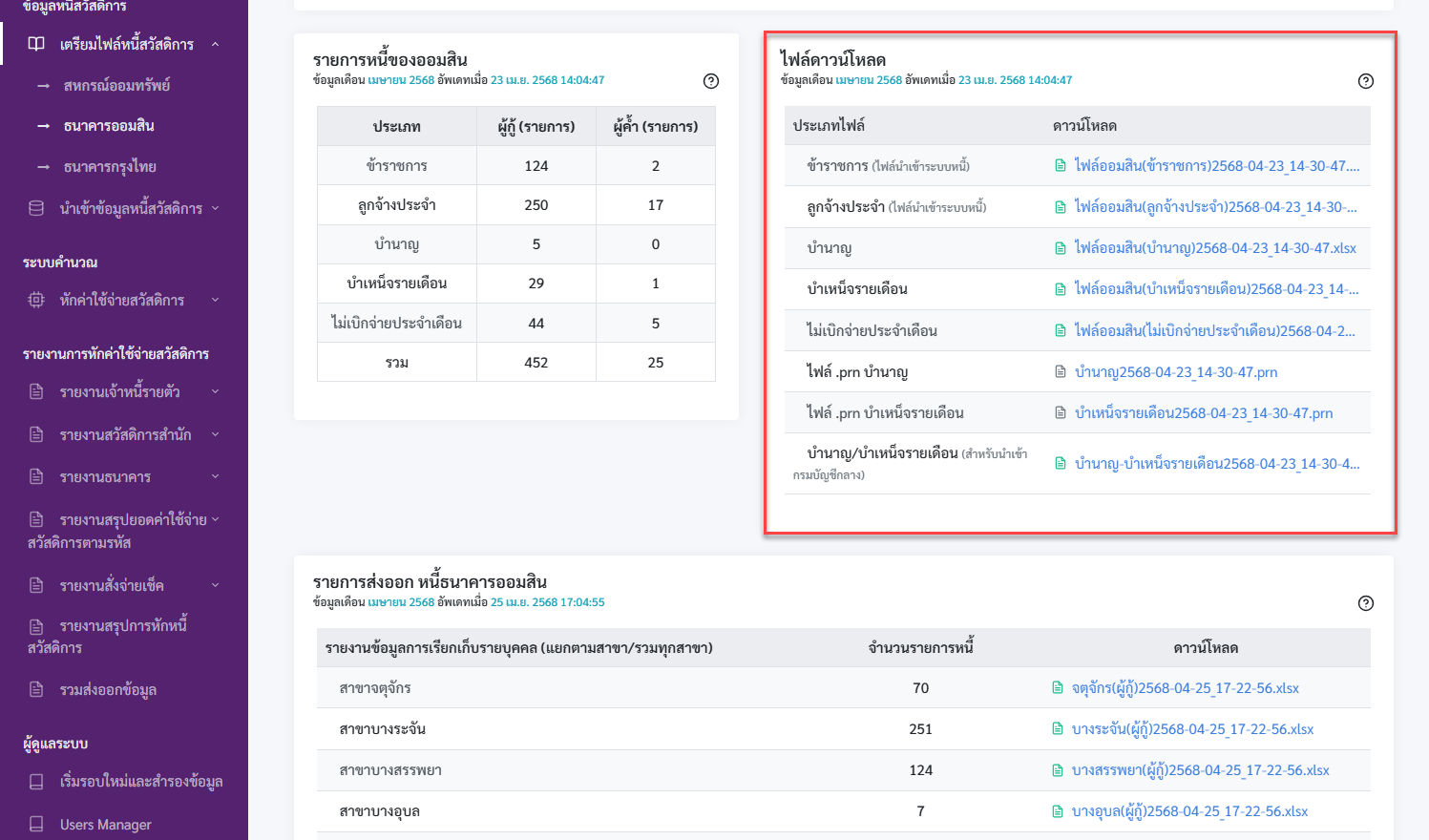Click the icon beside Users Manager
This screenshot has width=1429, height=840.
[x=36, y=824]
